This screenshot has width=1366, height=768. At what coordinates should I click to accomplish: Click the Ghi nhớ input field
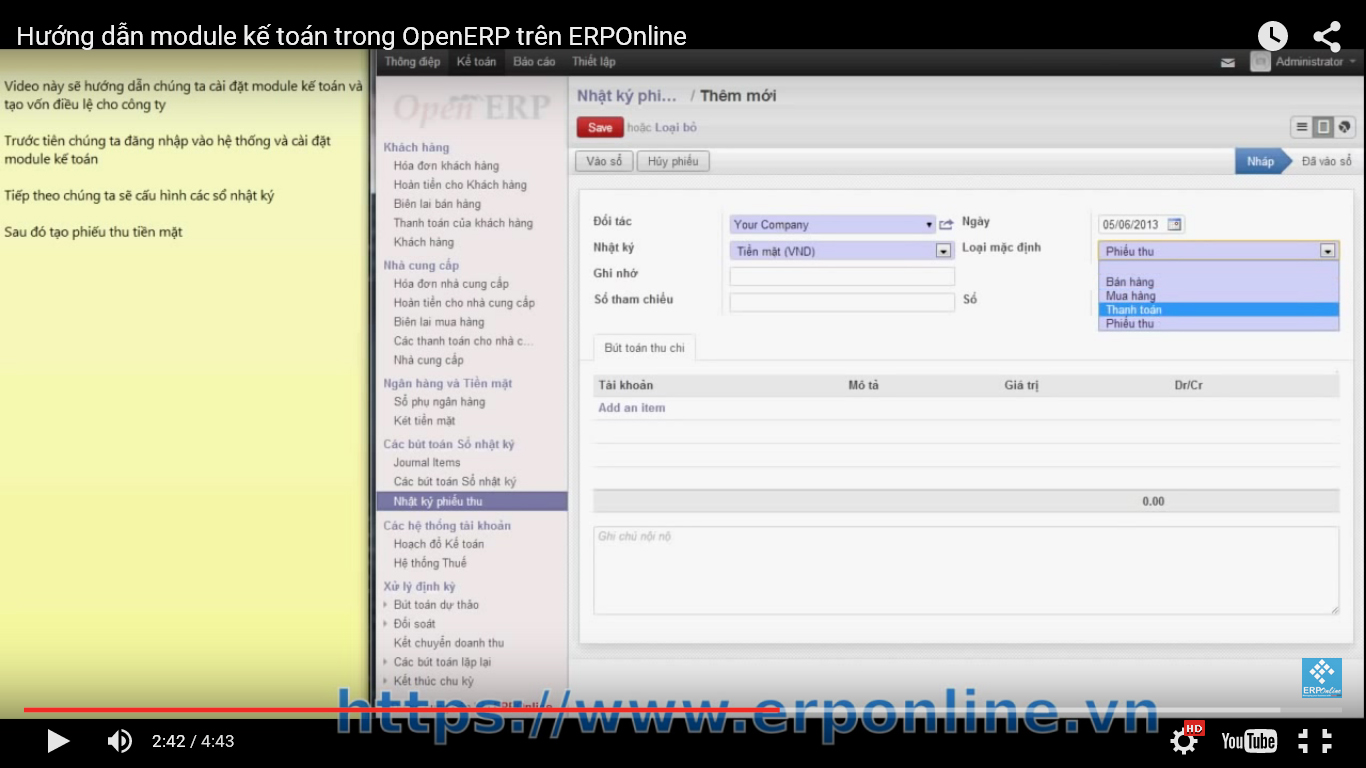[842, 277]
